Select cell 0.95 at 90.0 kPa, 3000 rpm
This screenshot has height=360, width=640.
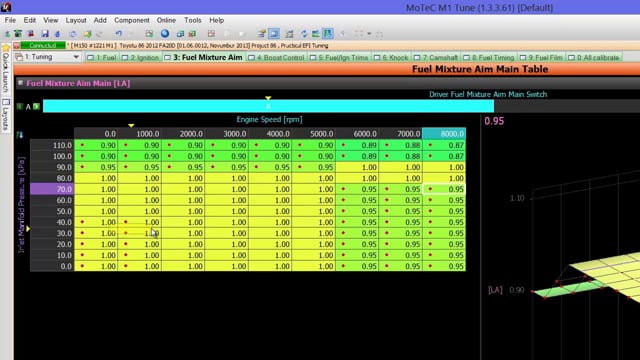227,167
